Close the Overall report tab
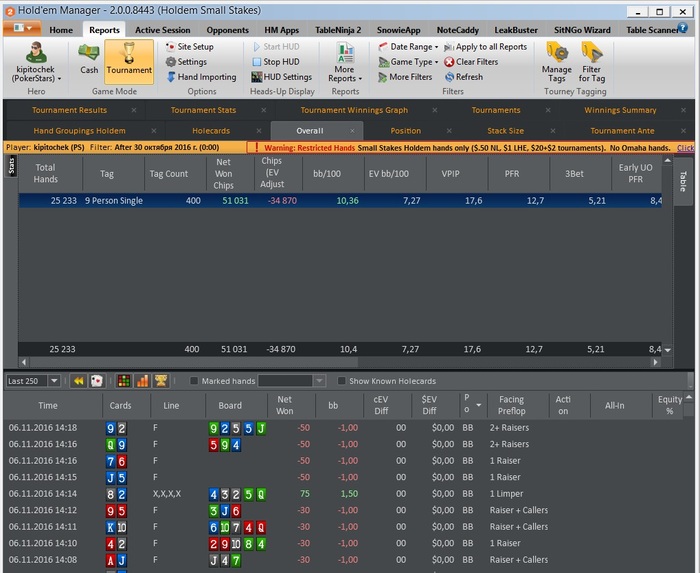Viewport: 700px width, 573px height. pyautogui.click(x=352, y=131)
